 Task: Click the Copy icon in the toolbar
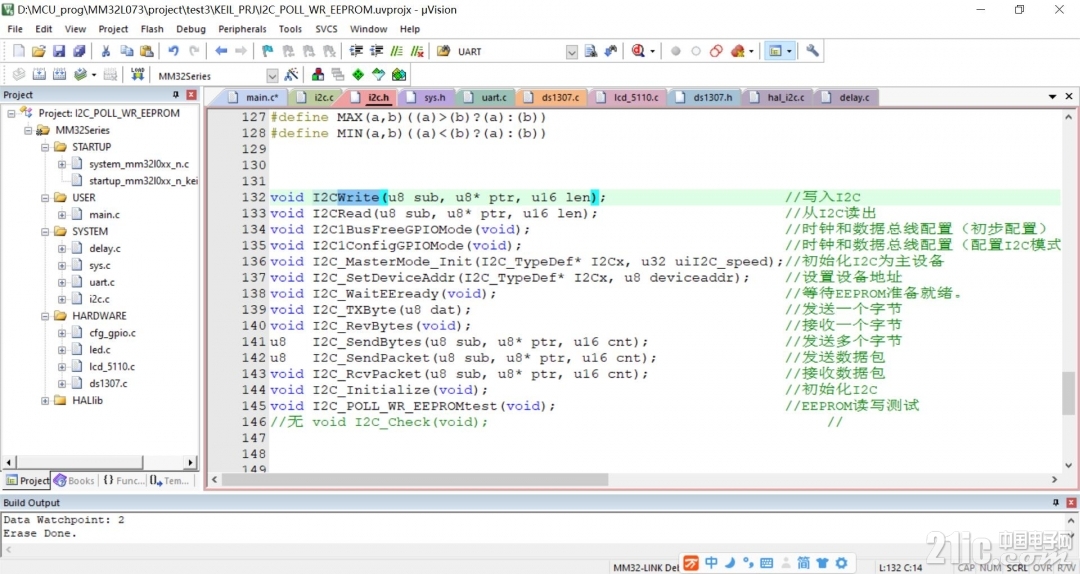(127, 51)
